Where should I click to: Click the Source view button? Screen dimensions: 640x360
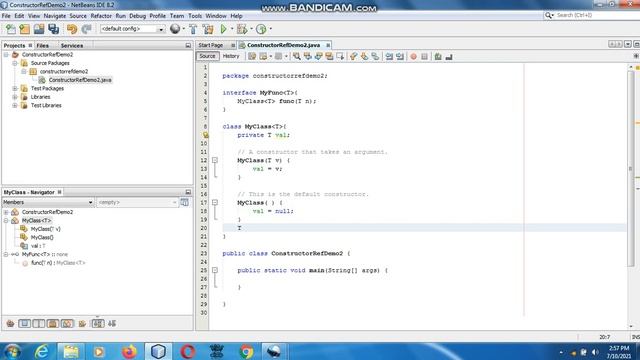pos(207,56)
